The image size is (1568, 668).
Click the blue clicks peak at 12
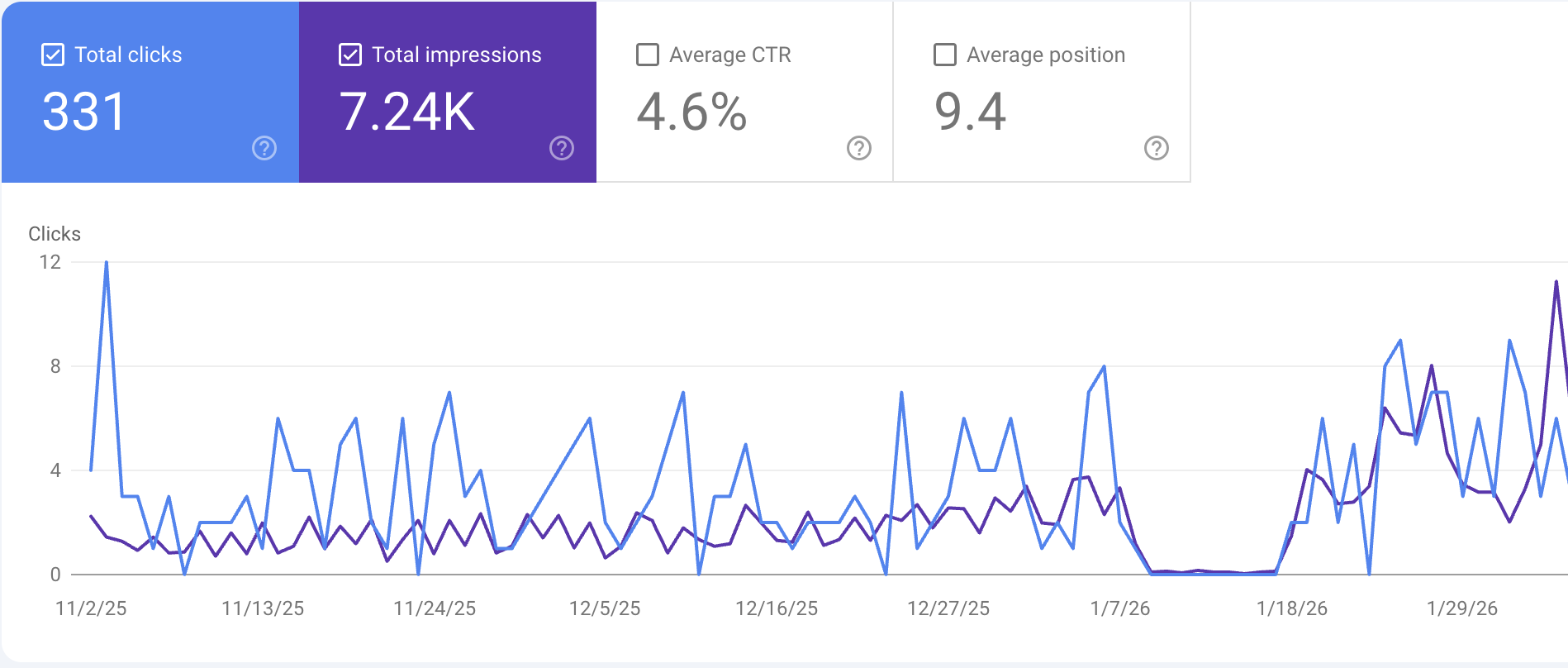(x=107, y=263)
